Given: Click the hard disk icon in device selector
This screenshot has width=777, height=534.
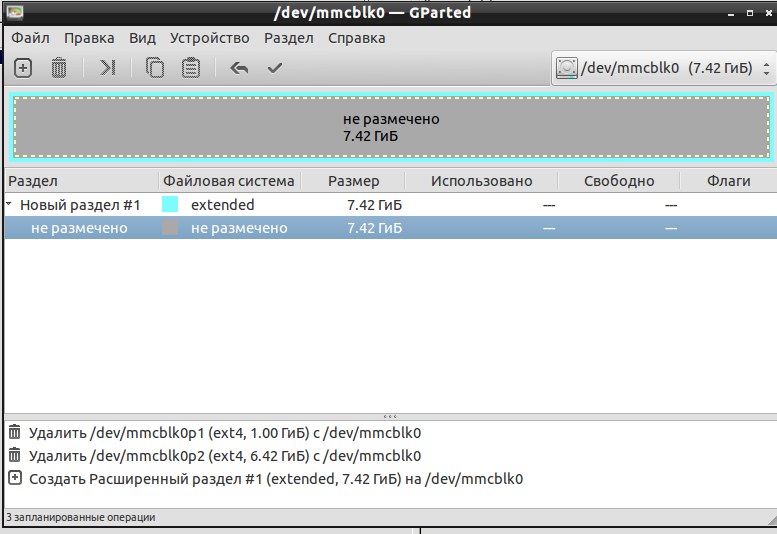Looking at the screenshot, I should [x=566, y=68].
